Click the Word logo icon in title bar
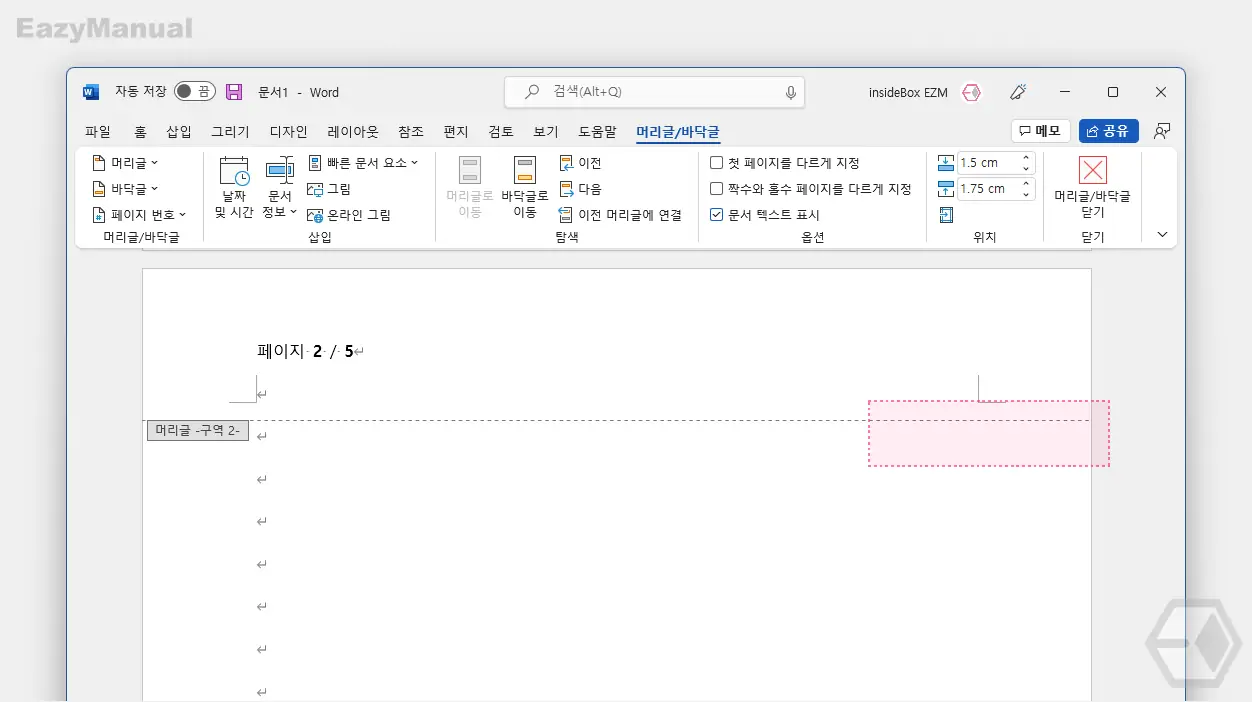Viewport: 1252px width, 702px height. pos(91,92)
